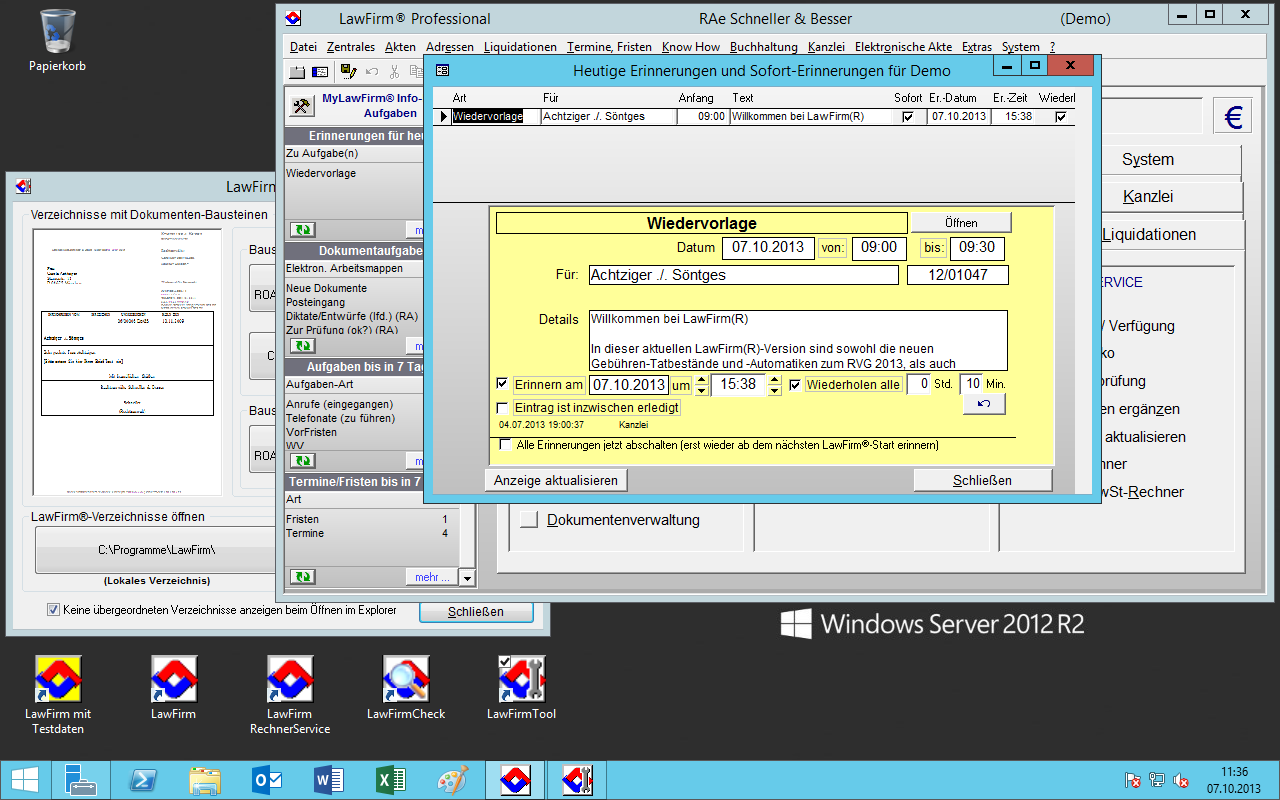This screenshot has width=1280, height=800.
Task: Click the scissors cut icon in LawFirm toolbar
Action: 394,72
